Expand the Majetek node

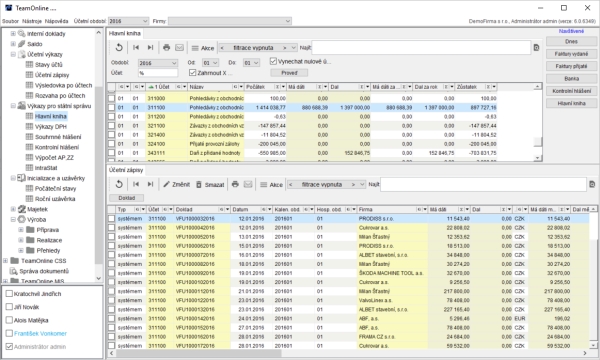13,209
